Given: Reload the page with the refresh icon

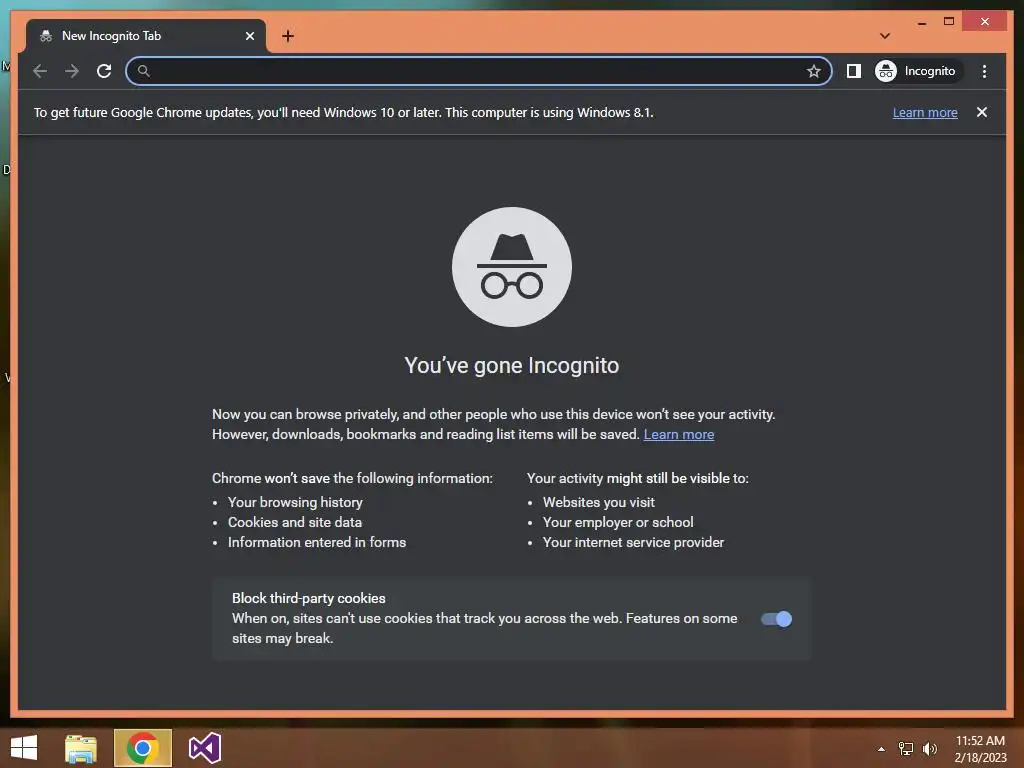Looking at the screenshot, I should click(104, 71).
